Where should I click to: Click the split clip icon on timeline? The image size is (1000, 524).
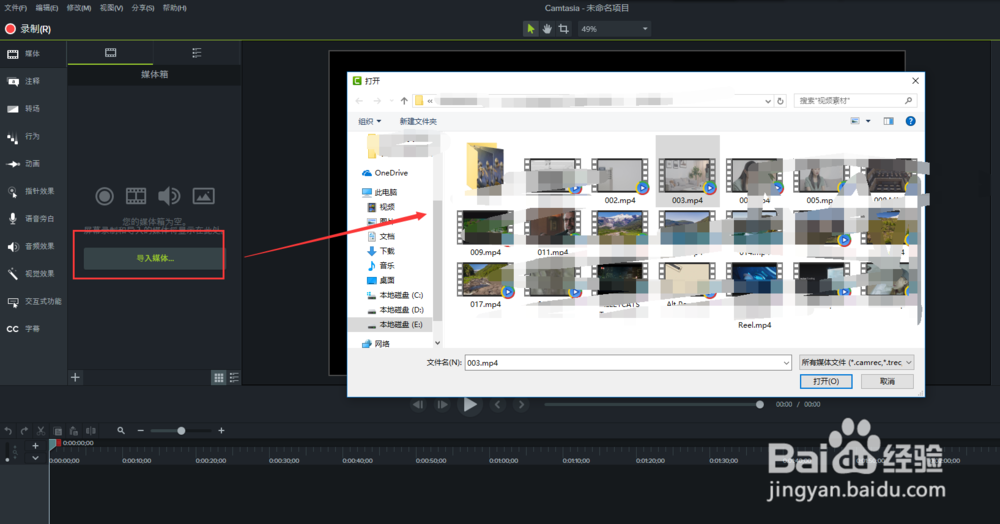coord(91,431)
